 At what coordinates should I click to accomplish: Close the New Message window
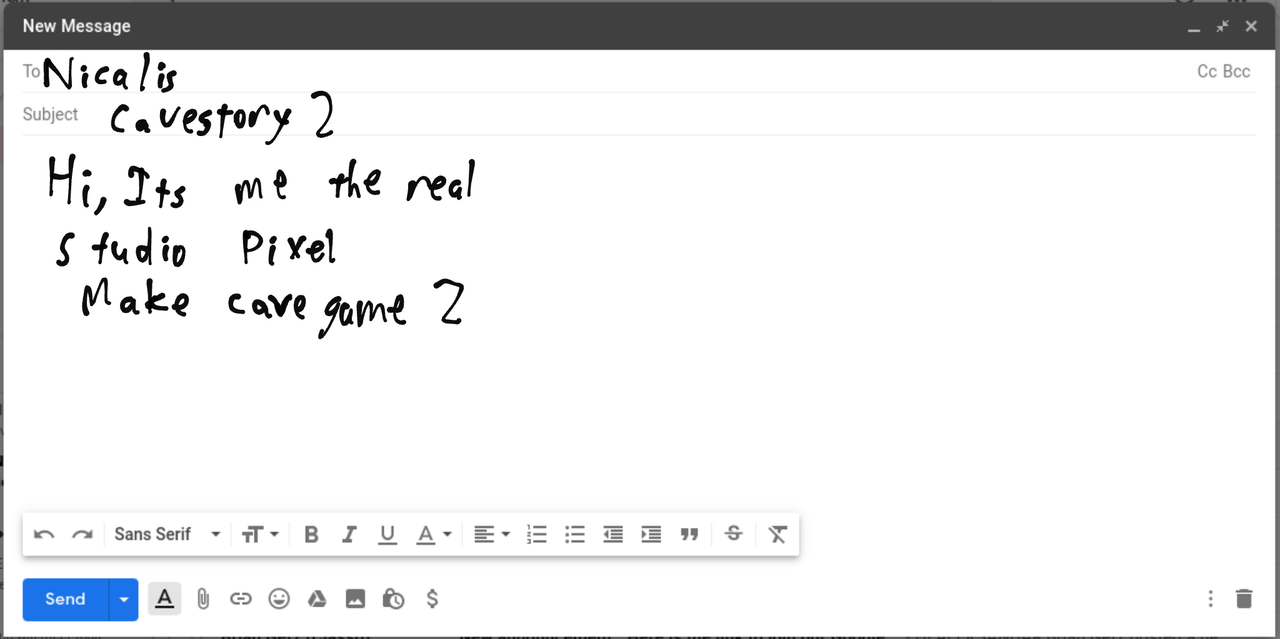pos(1251,27)
